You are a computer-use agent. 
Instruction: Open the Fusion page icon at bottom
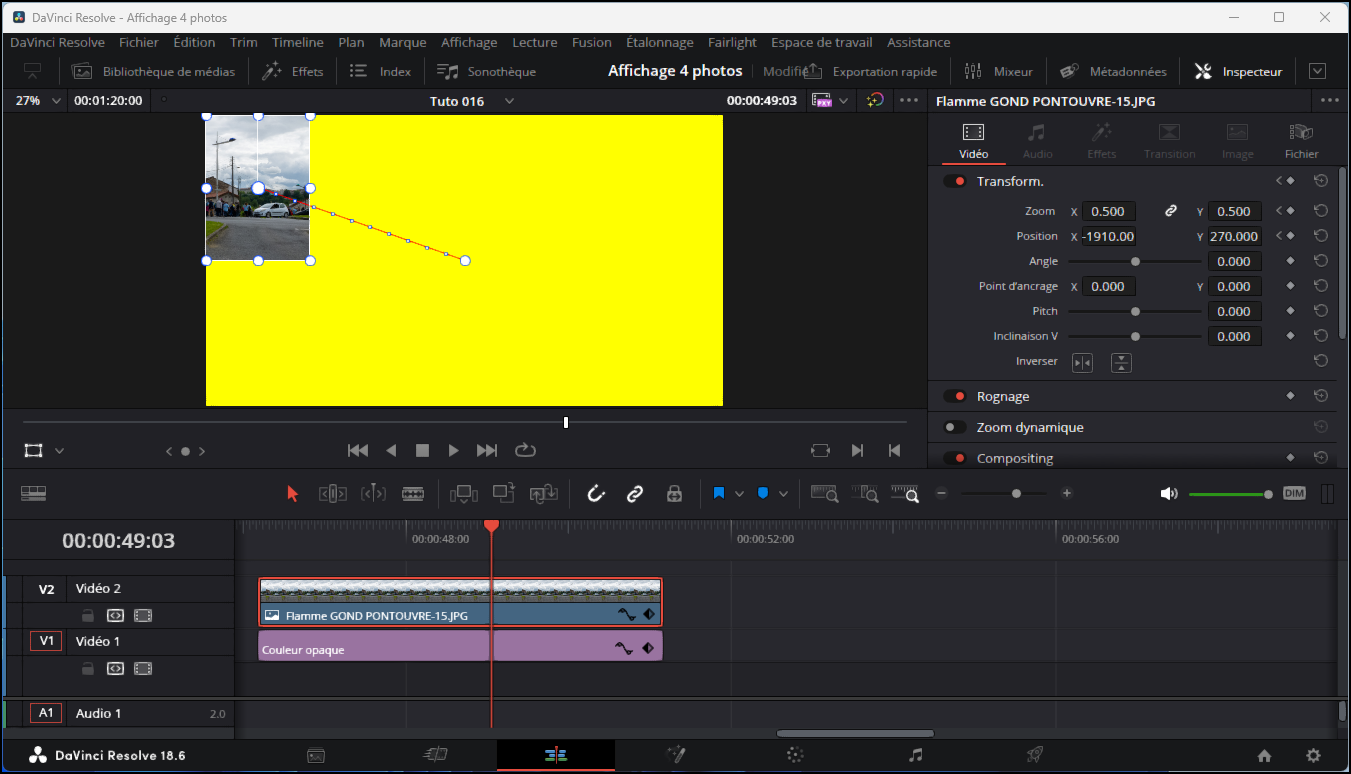[x=676, y=755]
